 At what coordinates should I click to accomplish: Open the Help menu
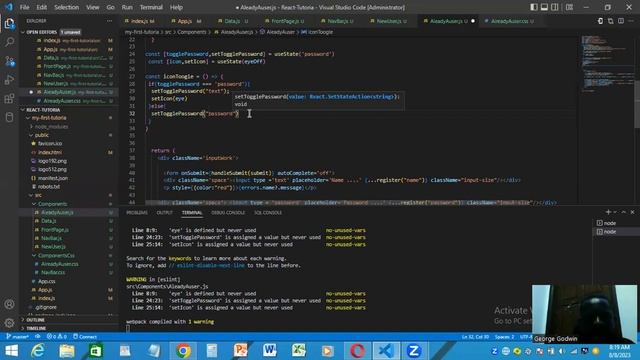(176, 7)
